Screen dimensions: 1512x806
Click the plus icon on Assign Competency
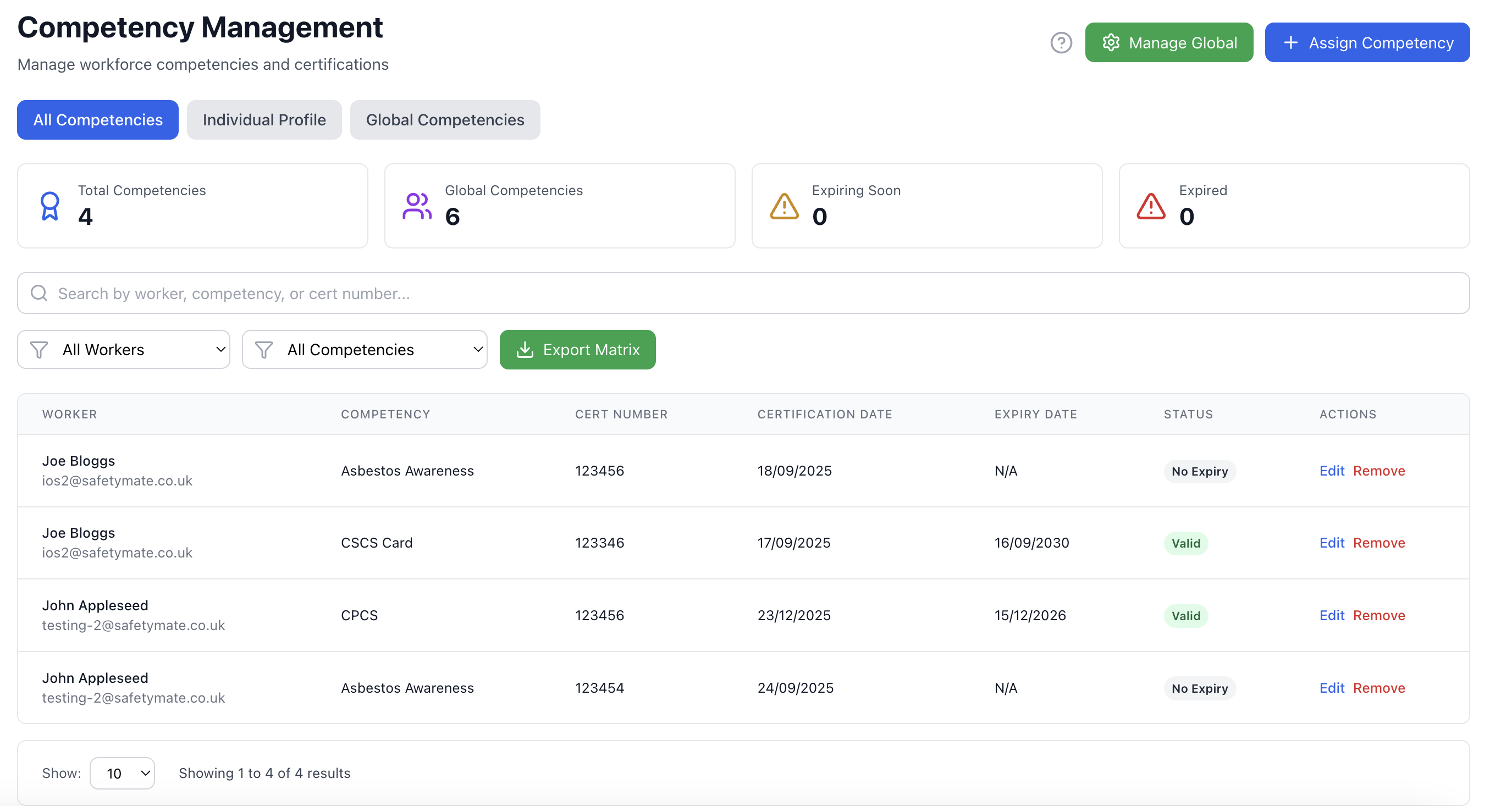pos(1290,42)
